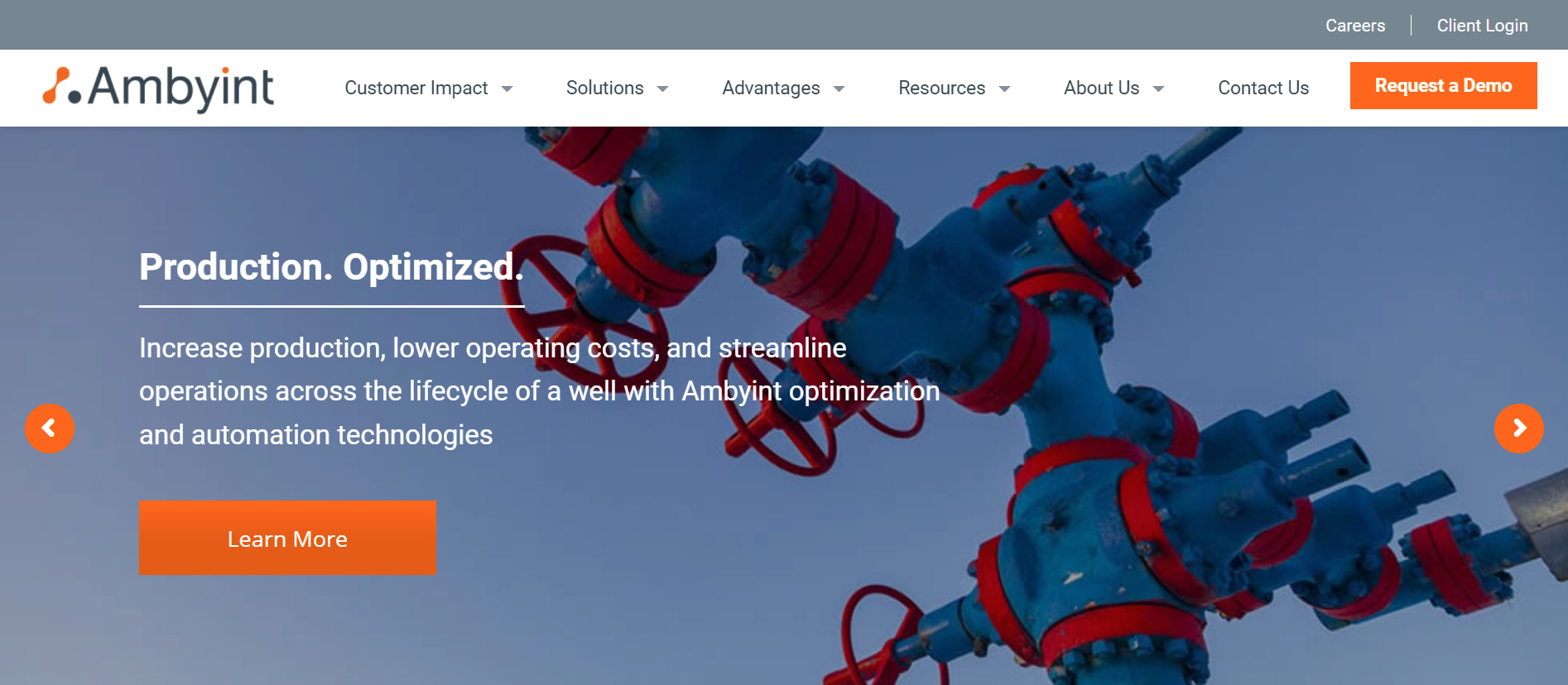The width and height of the screenshot is (1568, 685).
Task: Open the Customer Impact menu
Action: pyautogui.click(x=416, y=88)
